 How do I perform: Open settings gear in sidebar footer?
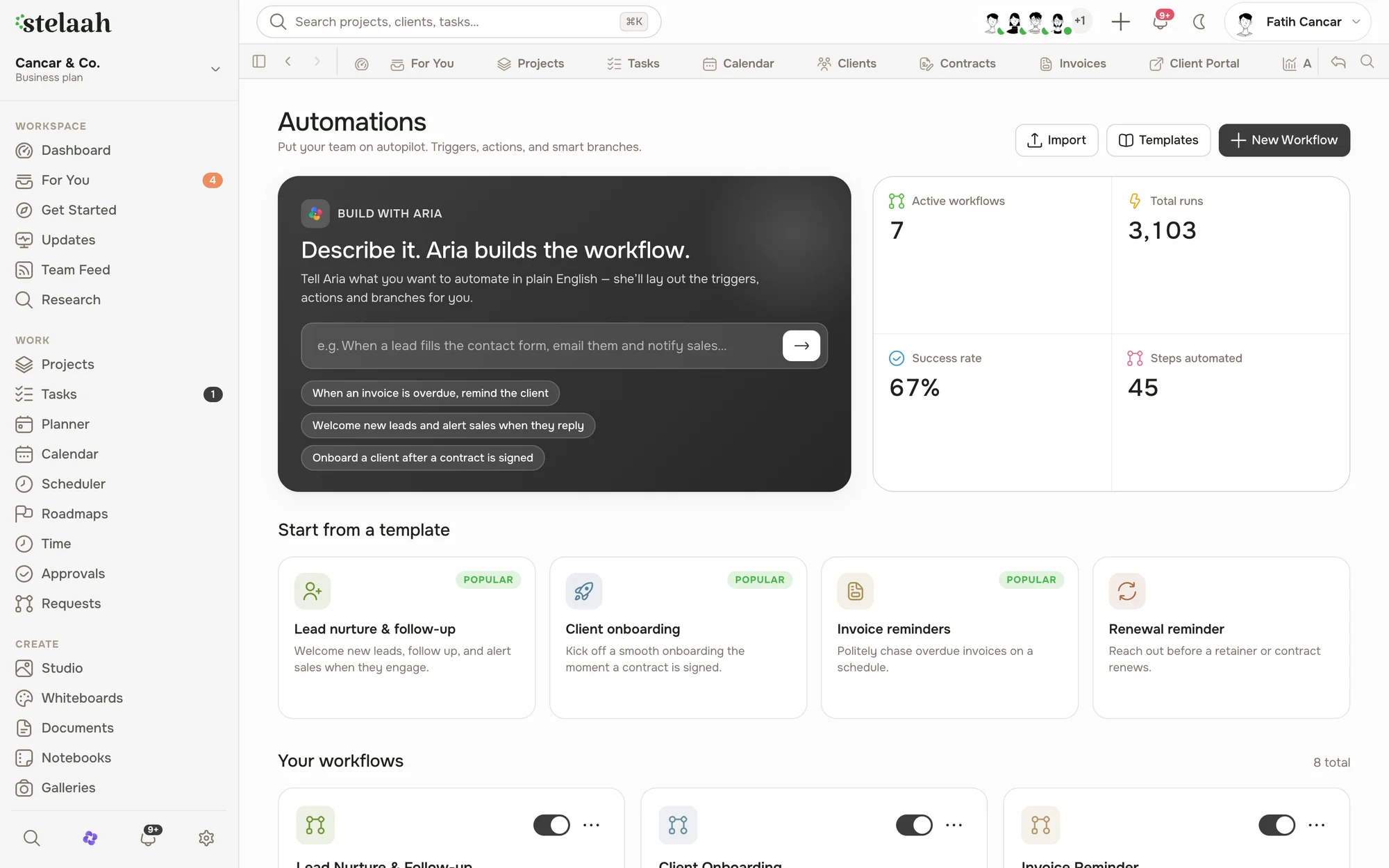[x=206, y=837]
